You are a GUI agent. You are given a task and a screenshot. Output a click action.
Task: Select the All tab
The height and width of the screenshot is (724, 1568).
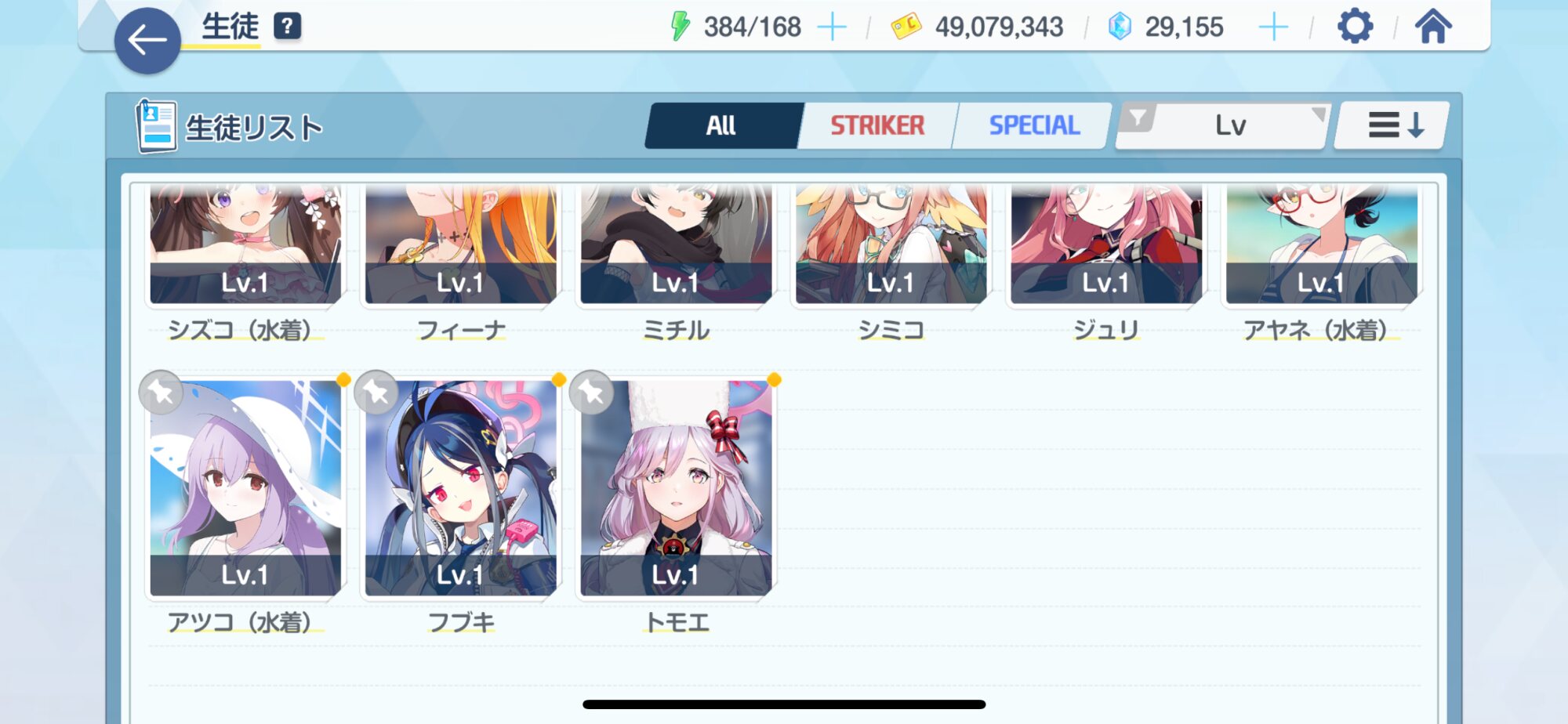tap(722, 125)
